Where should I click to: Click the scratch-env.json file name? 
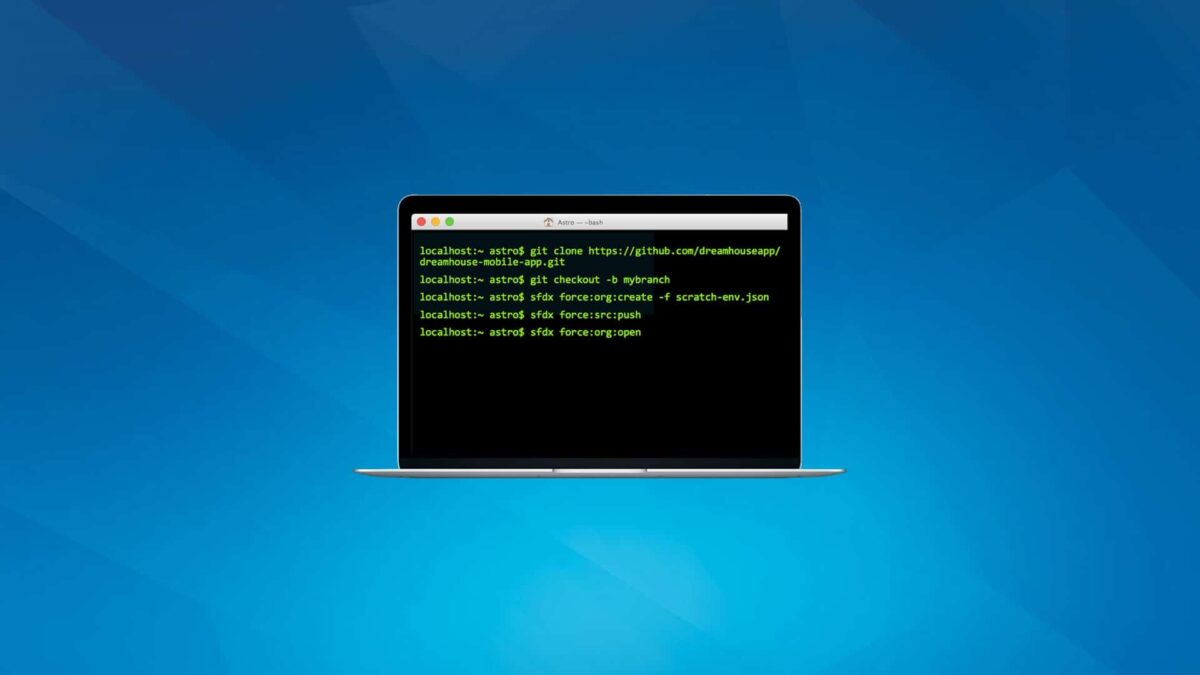[722, 297]
